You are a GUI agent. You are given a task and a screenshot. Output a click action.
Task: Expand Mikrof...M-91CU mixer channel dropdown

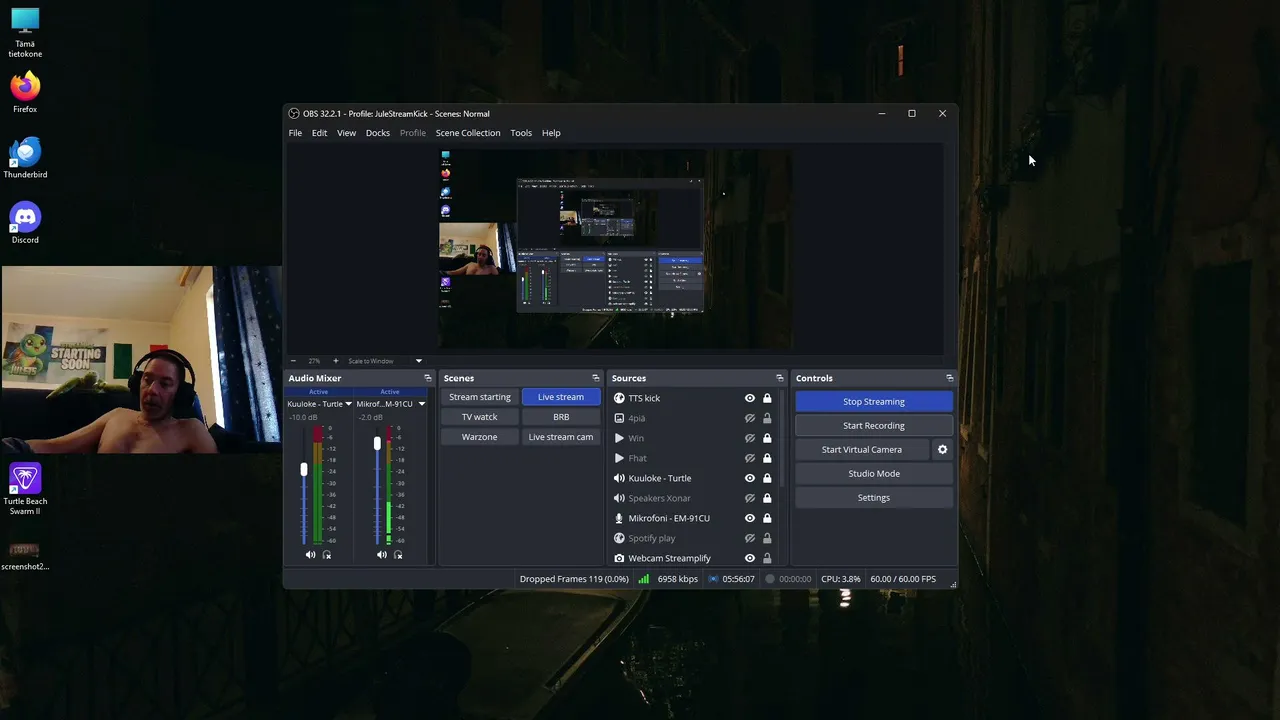[422, 404]
